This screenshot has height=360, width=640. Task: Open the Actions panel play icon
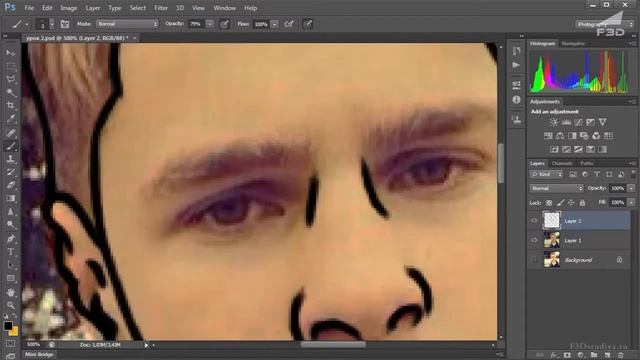[x=516, y=65]
